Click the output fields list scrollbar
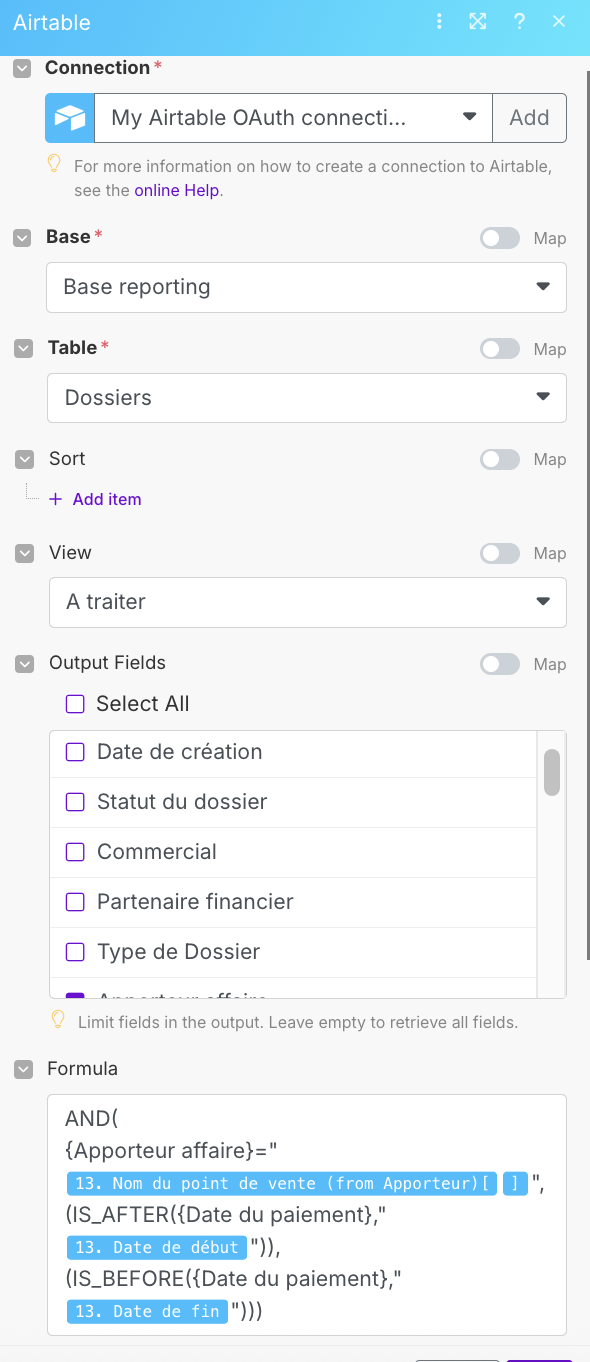 552,772
